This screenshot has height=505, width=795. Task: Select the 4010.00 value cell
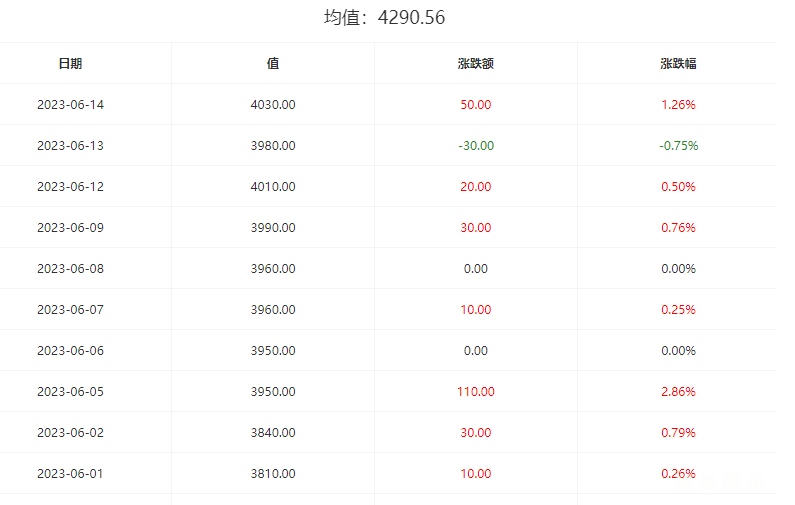coord(273,187)
